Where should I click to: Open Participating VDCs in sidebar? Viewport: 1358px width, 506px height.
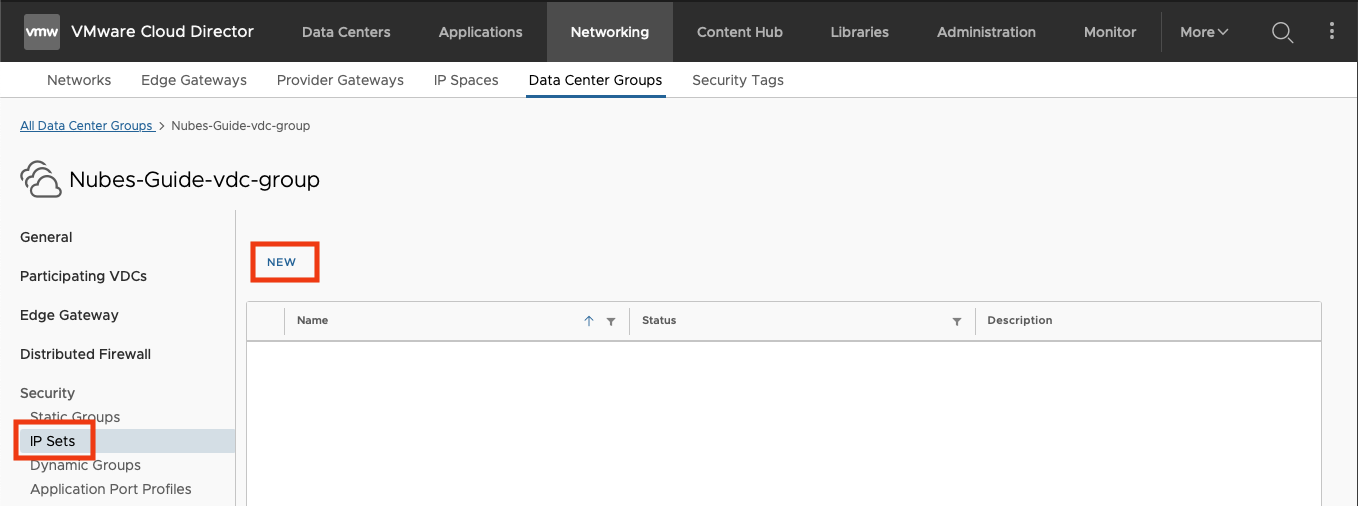pos(83,276)
